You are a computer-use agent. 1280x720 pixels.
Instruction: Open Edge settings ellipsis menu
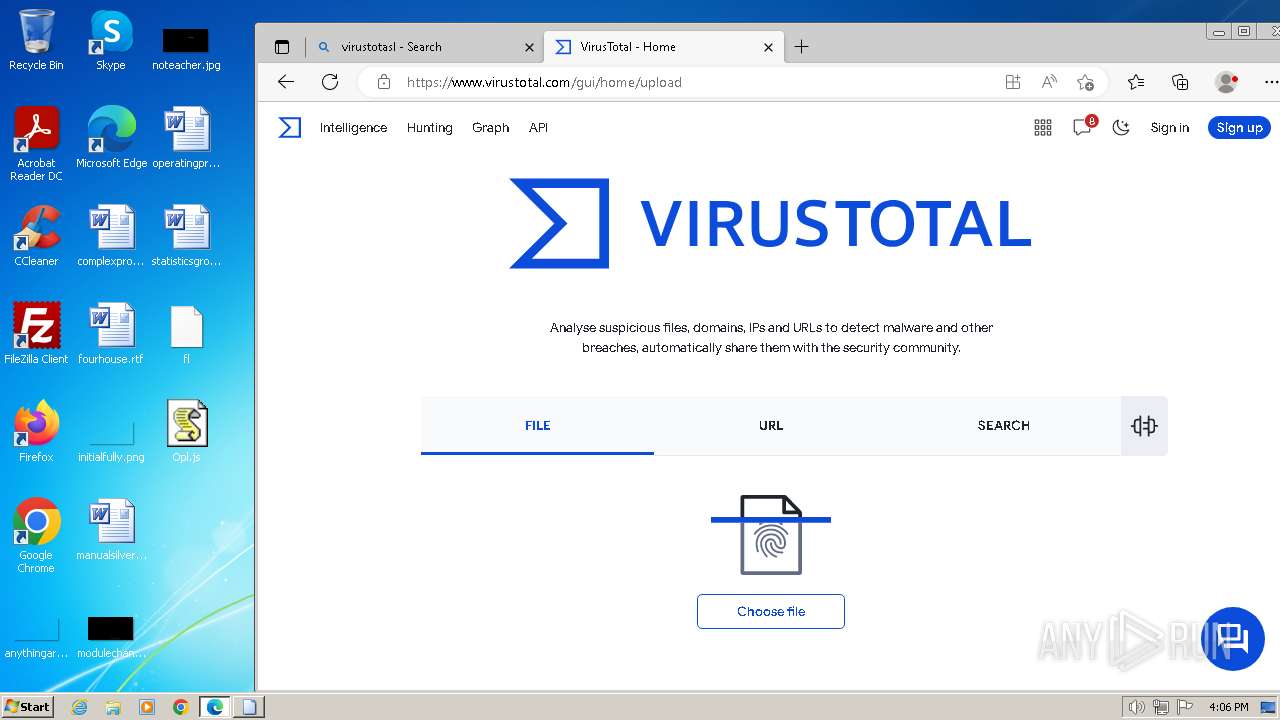pos(1270,82)
